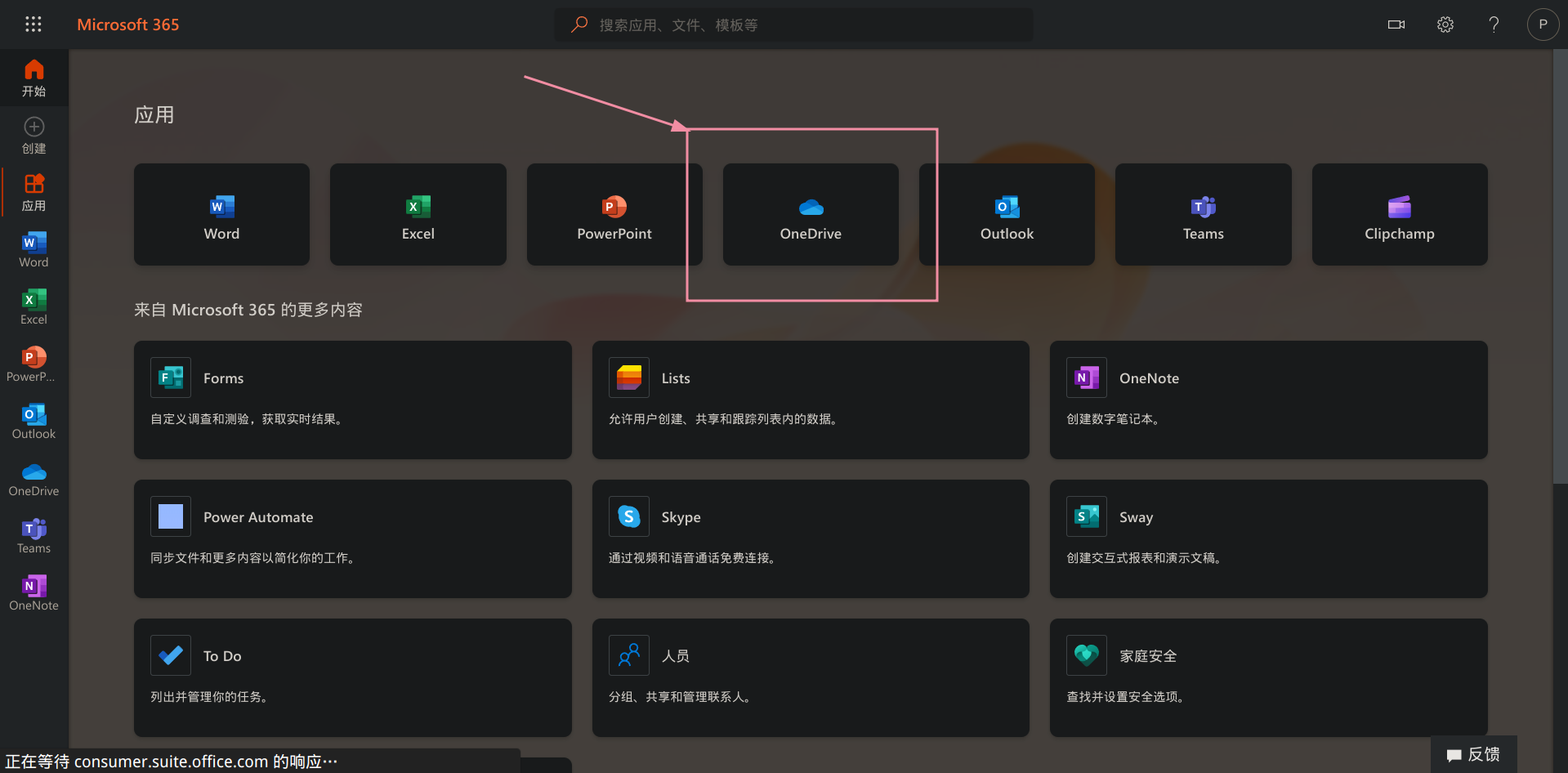Click the 人员 people card icon
1568x773 pixels.
click(629, 655)
